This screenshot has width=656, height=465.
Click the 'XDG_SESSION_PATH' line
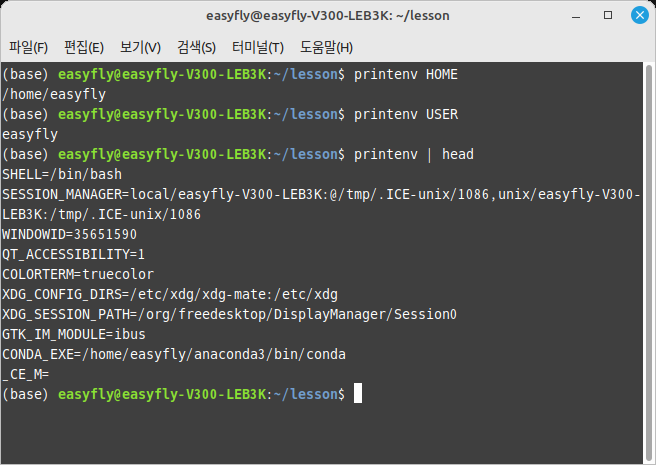tap(229, 315)
